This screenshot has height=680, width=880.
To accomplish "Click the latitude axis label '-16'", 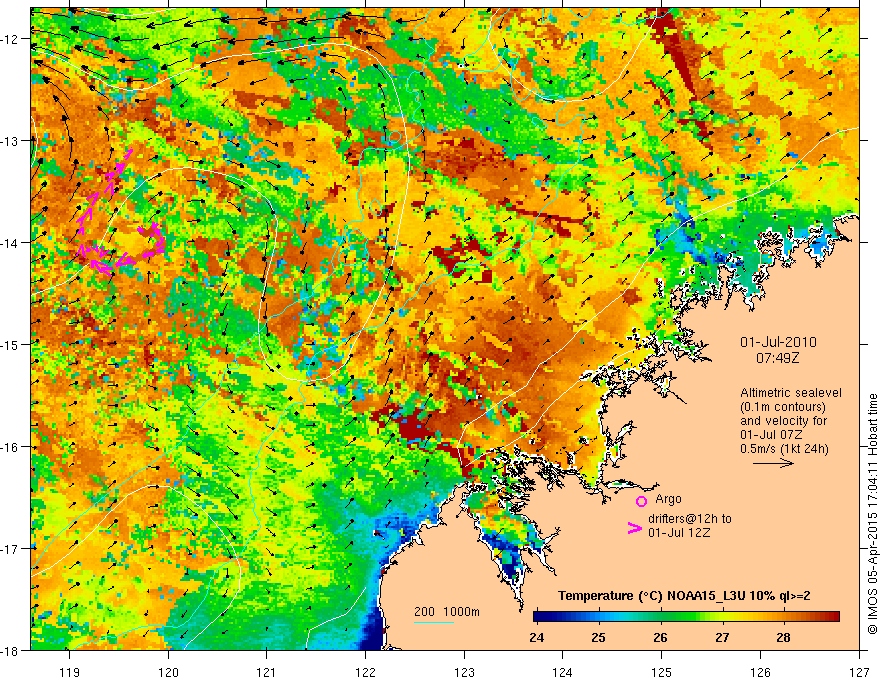I will point(11,447).
